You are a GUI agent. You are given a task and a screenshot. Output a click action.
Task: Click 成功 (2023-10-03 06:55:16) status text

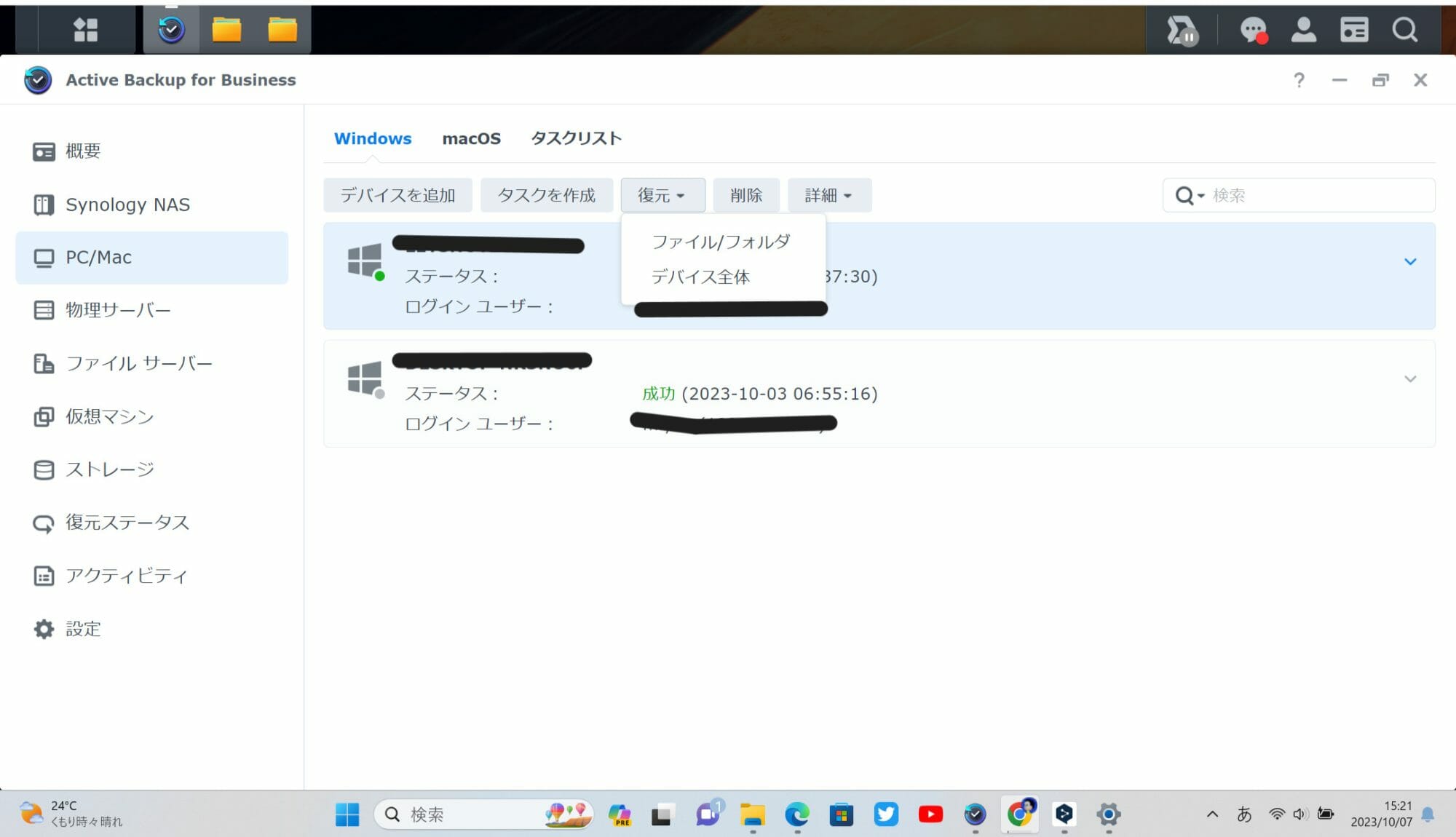point(759,394)
